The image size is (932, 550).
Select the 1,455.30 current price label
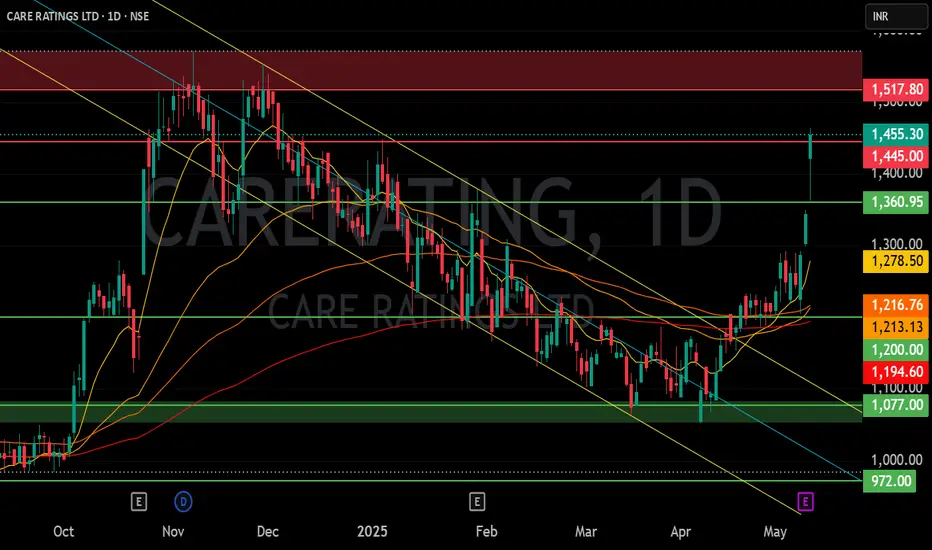896,134
